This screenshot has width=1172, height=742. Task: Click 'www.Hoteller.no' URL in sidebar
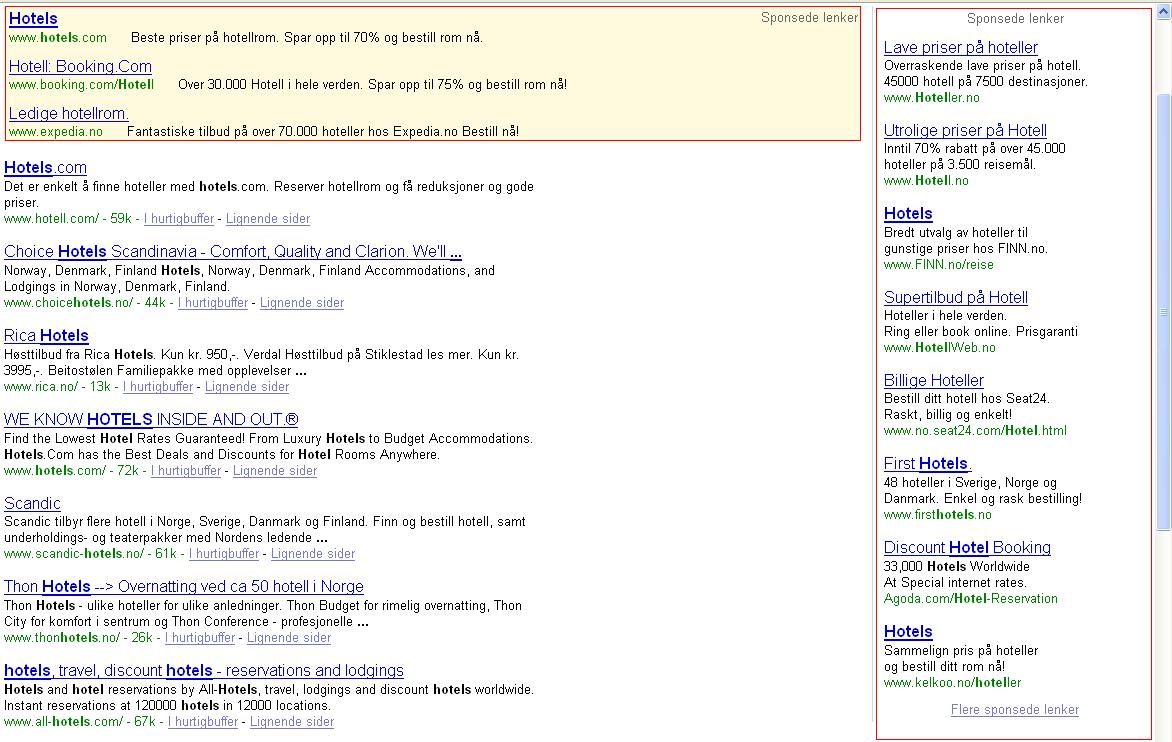[x=931, y=98]
